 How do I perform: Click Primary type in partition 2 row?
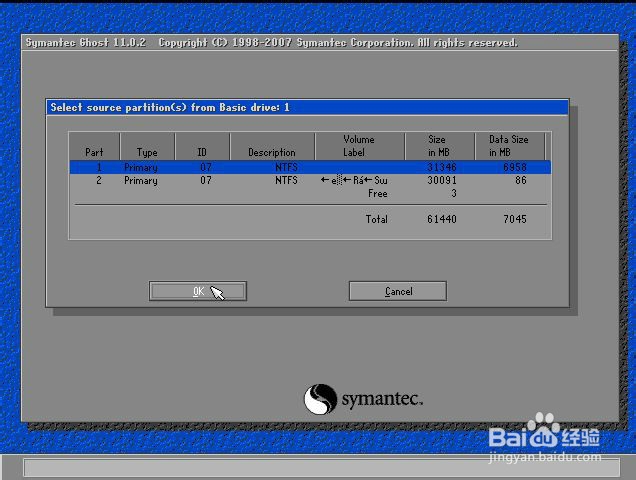coord(141,181)
